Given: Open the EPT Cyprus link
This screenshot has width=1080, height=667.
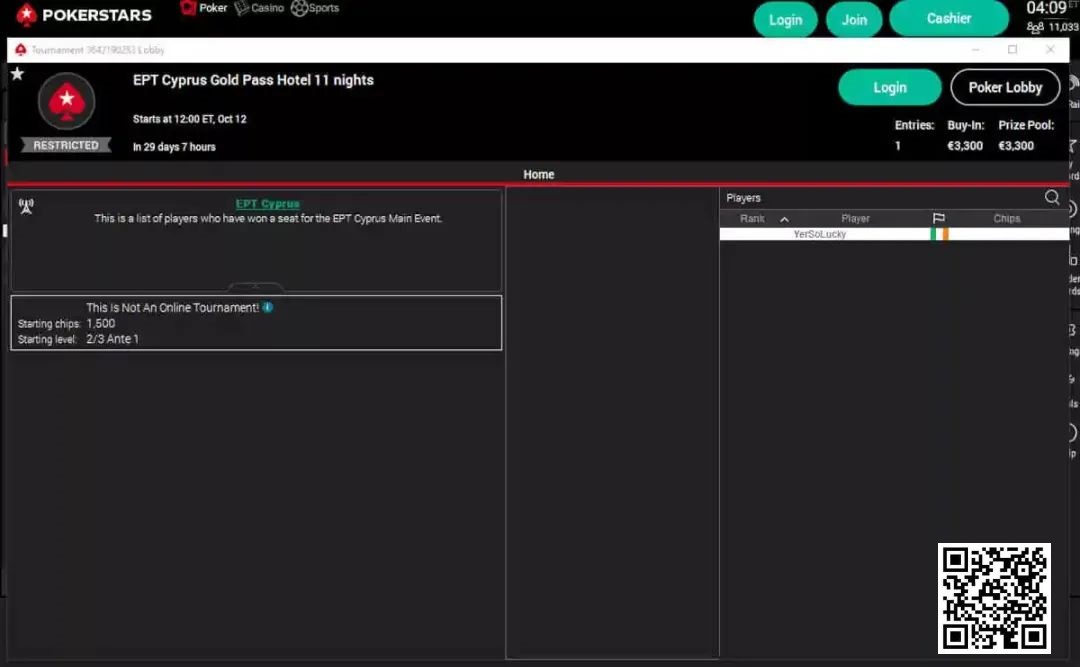Looking at the screenshot, I should click(267, 204).
